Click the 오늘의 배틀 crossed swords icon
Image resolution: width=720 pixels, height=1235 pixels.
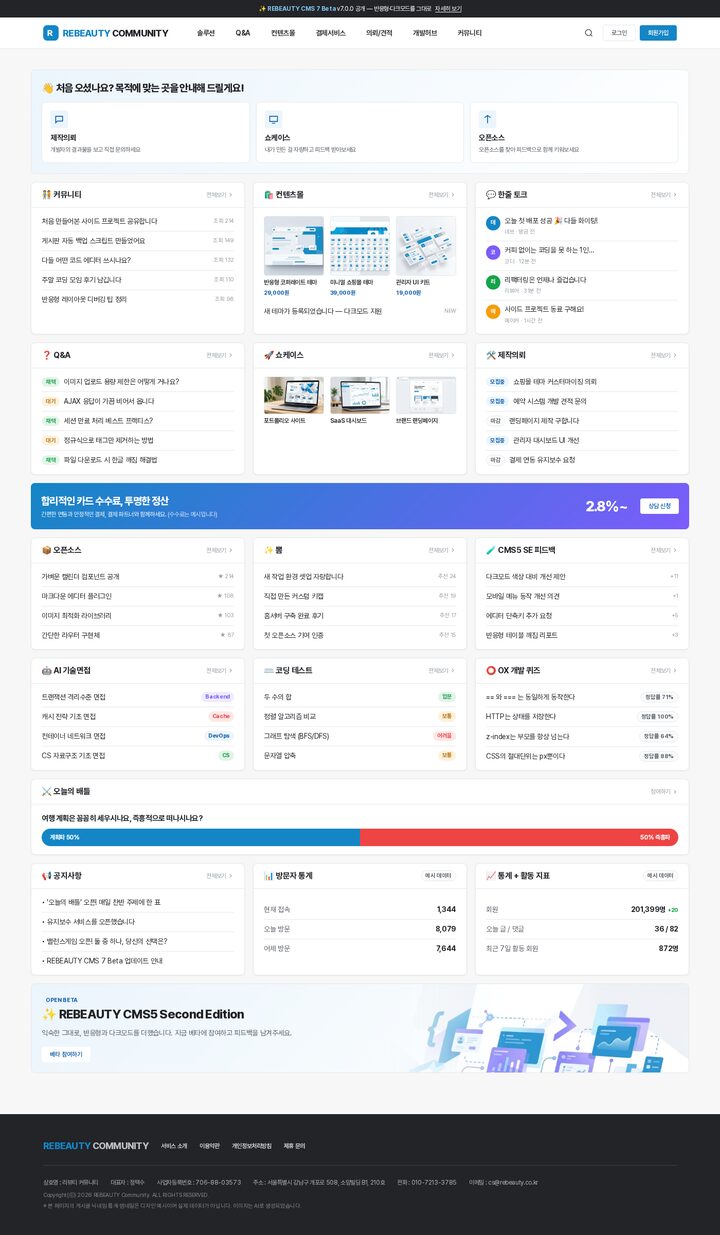pyautogui.click(x=46, y=791)
